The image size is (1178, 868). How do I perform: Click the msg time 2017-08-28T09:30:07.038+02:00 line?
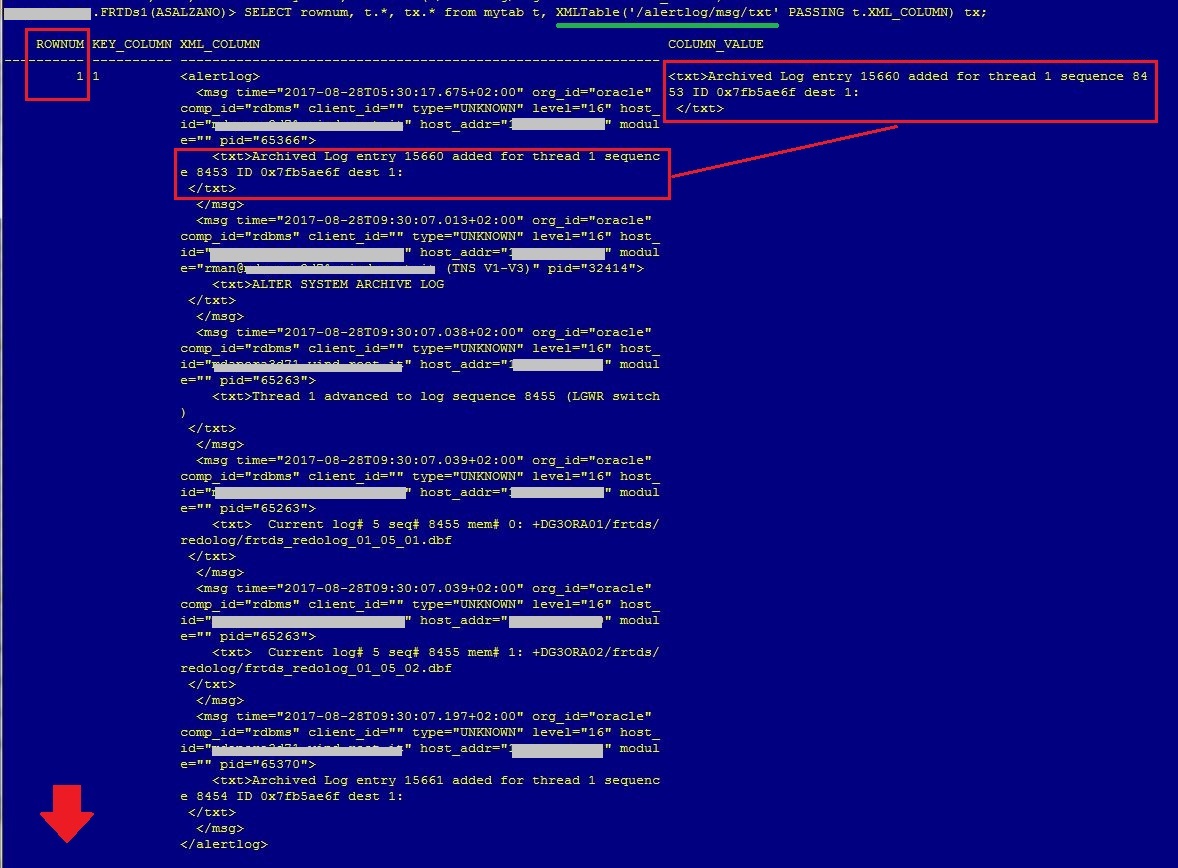click(x=424, y=333)
